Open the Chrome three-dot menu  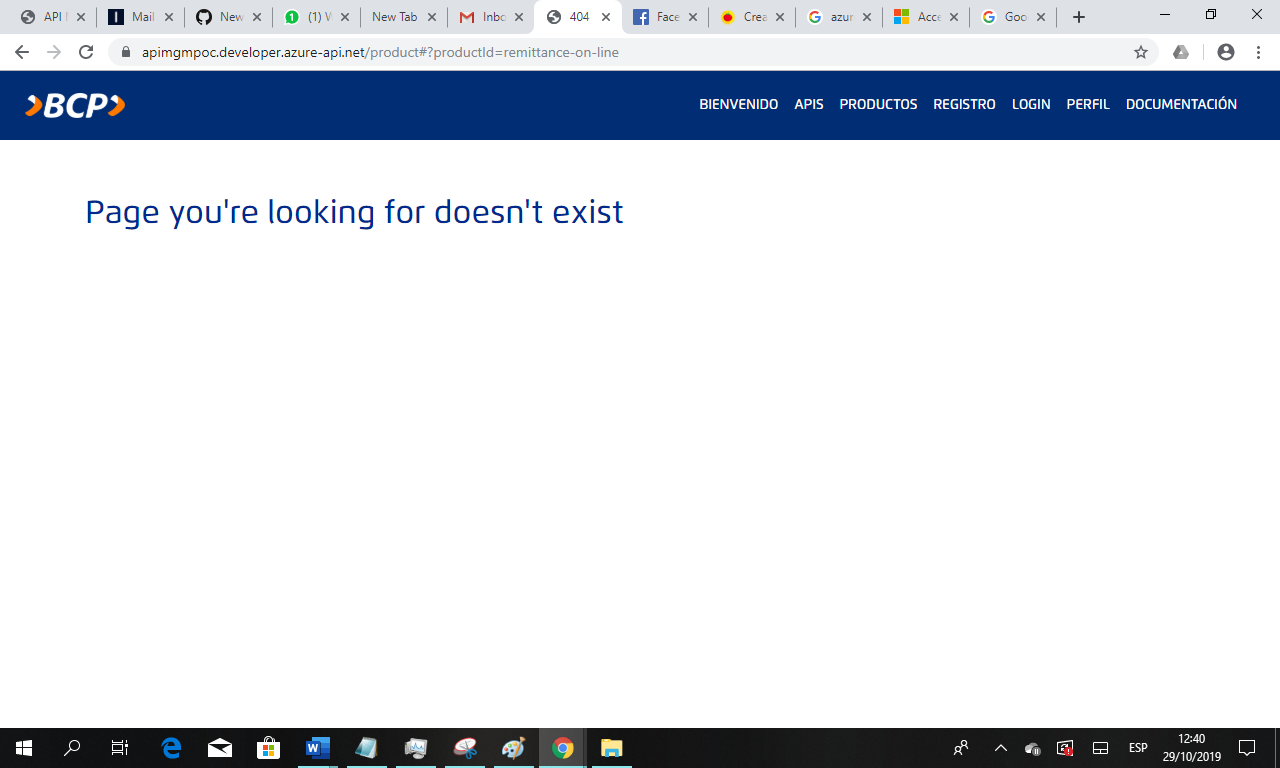point(1258,52)
